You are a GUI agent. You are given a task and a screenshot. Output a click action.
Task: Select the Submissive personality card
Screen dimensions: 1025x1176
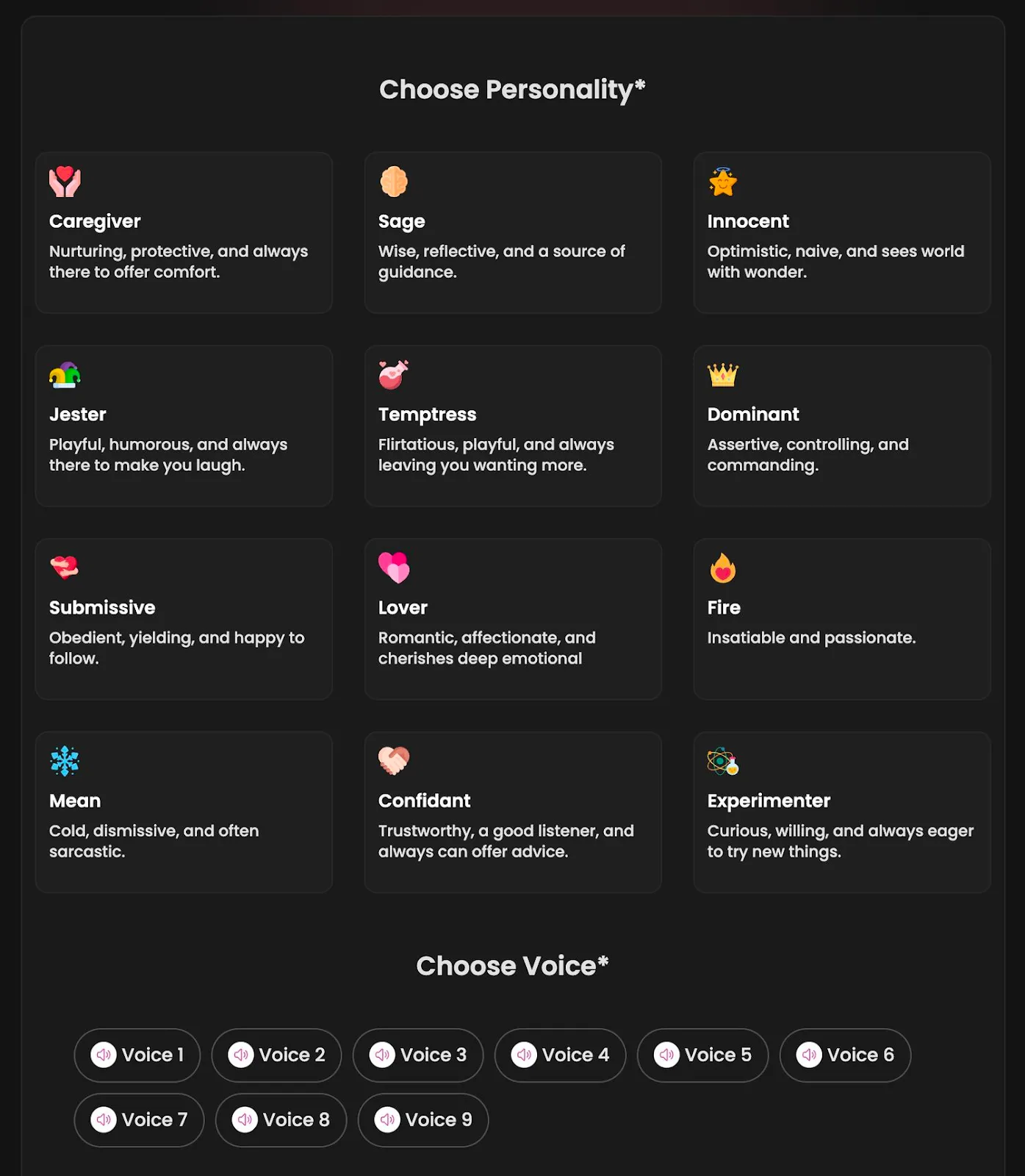184,619
